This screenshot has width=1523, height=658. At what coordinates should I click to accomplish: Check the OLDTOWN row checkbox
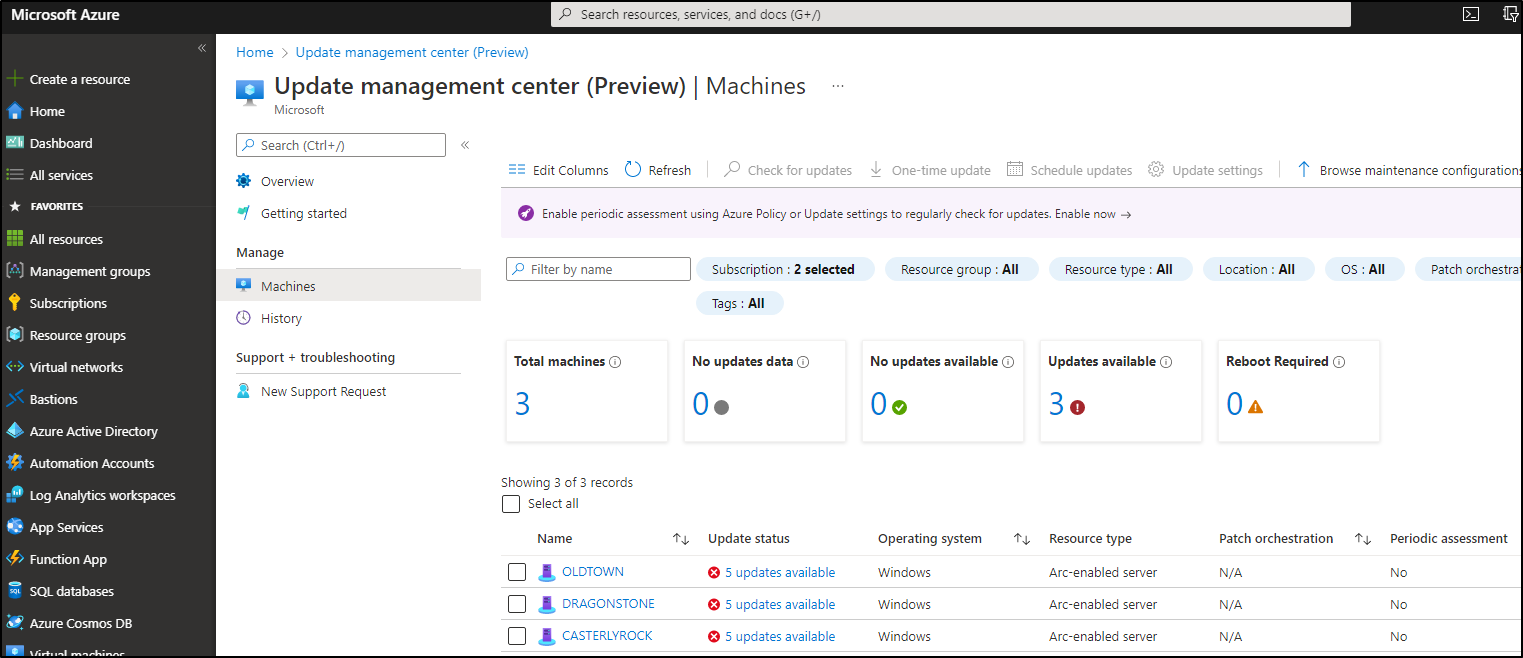pos(517,572)
